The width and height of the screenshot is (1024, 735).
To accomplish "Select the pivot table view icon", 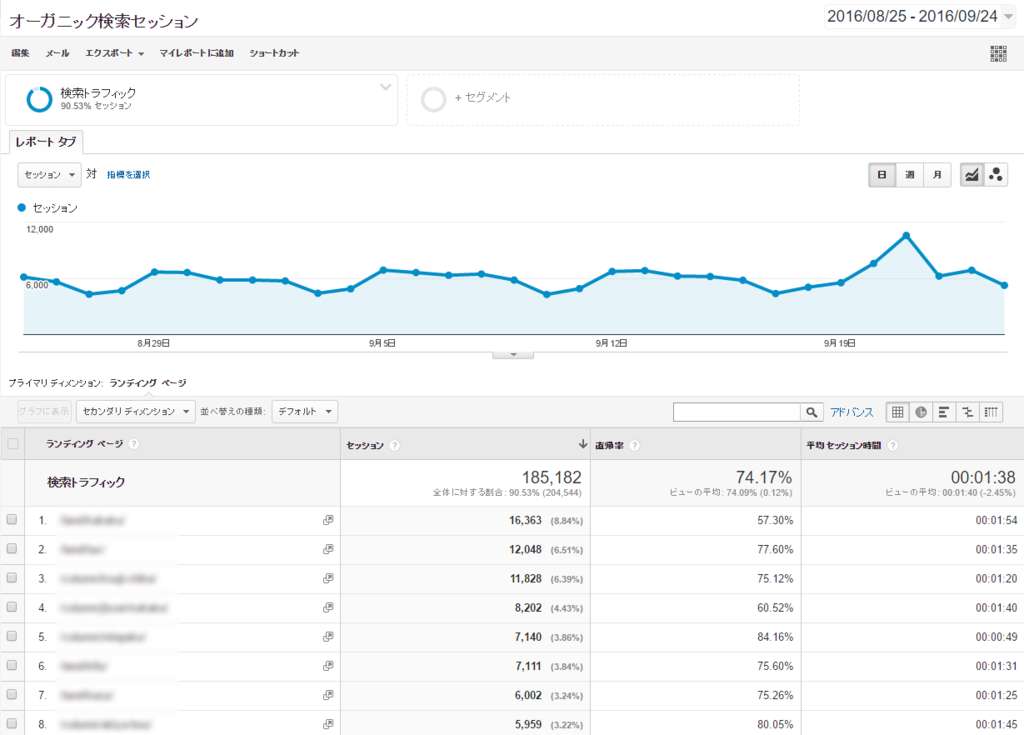I will click(991, 412).
